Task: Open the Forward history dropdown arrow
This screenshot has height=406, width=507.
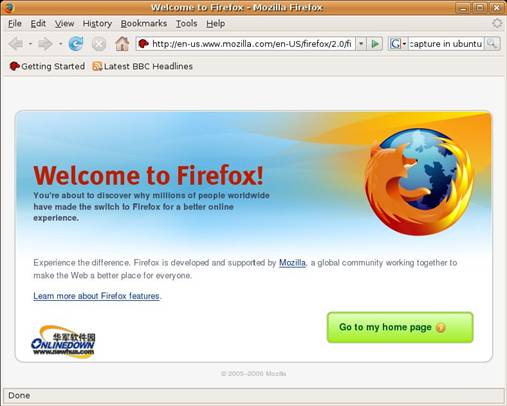Action: [x=60, y=44]
